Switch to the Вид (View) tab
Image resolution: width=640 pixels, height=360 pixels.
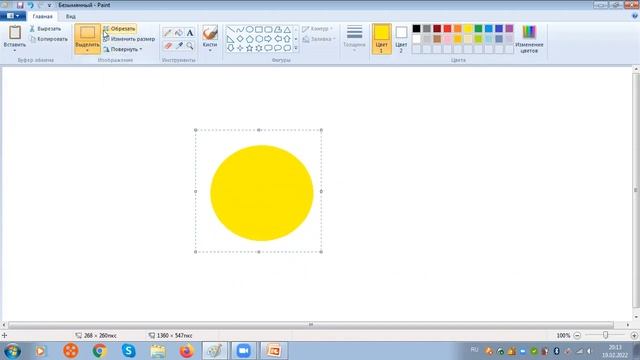click(x=71, y=17)
